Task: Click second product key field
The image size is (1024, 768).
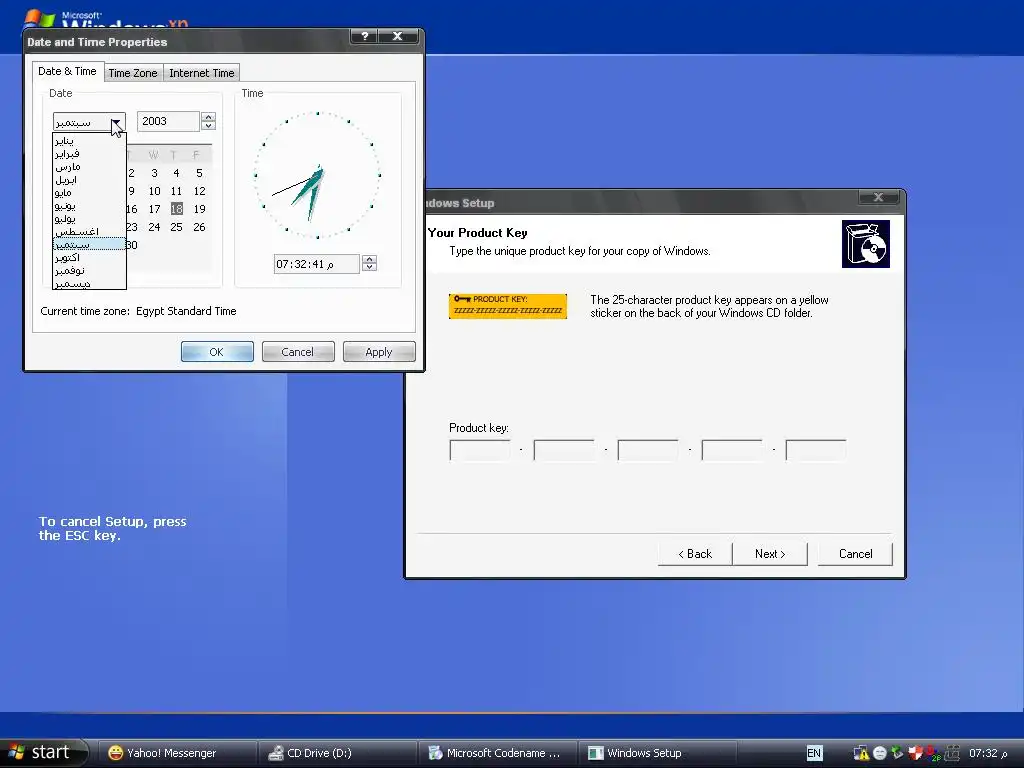Action: [x=564, y=450]
